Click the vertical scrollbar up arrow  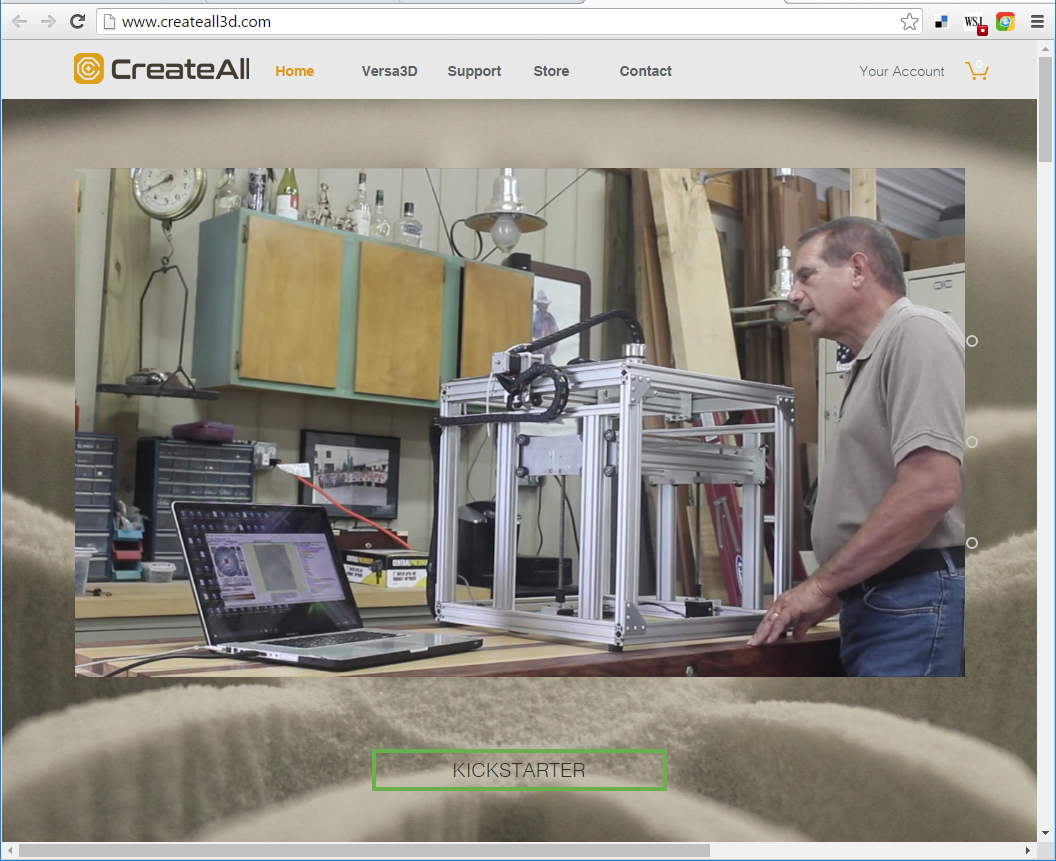tap(1045, 49)
